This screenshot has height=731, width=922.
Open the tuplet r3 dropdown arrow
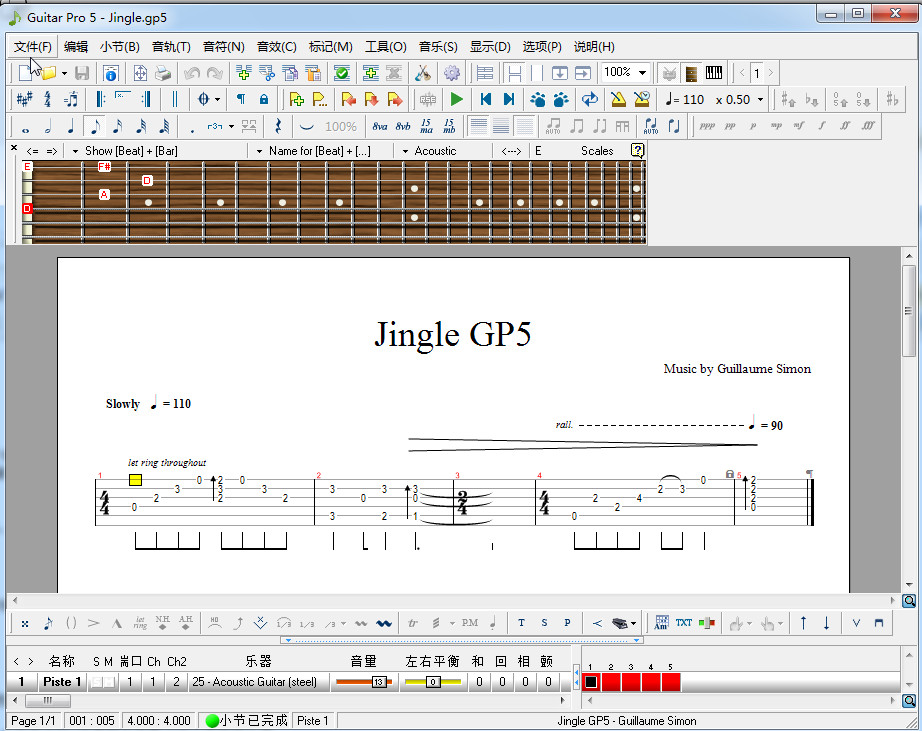[x=231, y=126]
